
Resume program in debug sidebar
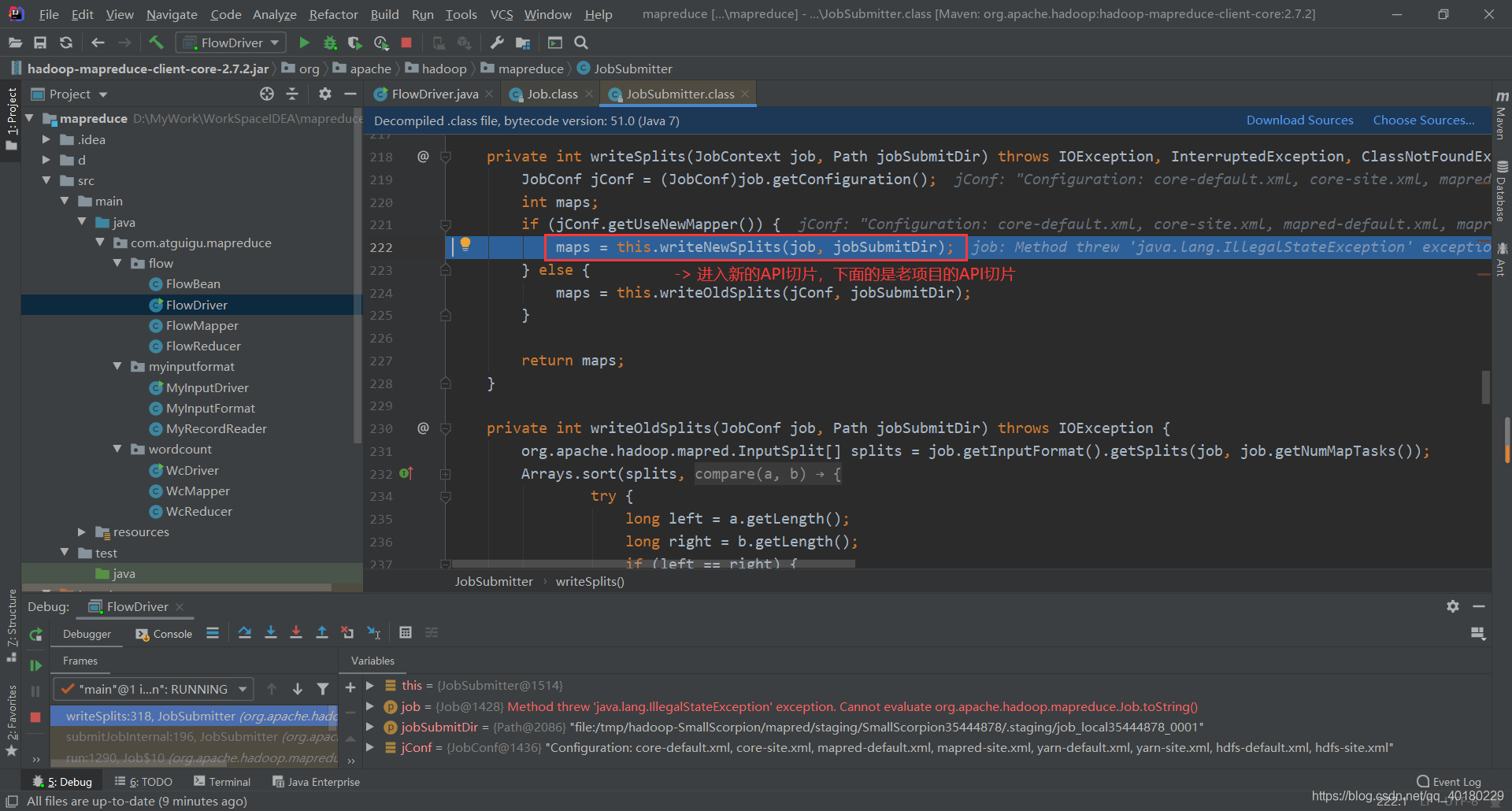click(x=35, y=665)
